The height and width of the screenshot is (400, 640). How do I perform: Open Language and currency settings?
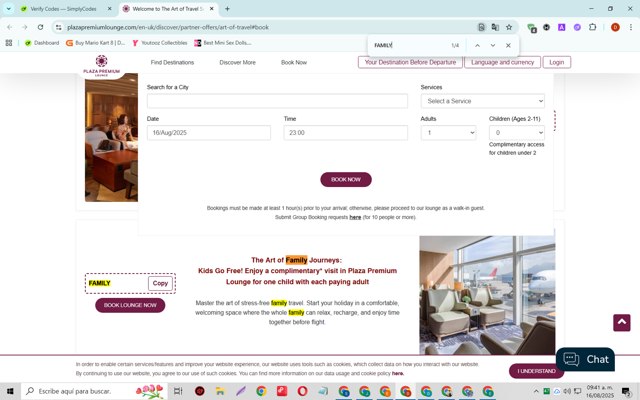pyautogui.click(x=502, y=62)
